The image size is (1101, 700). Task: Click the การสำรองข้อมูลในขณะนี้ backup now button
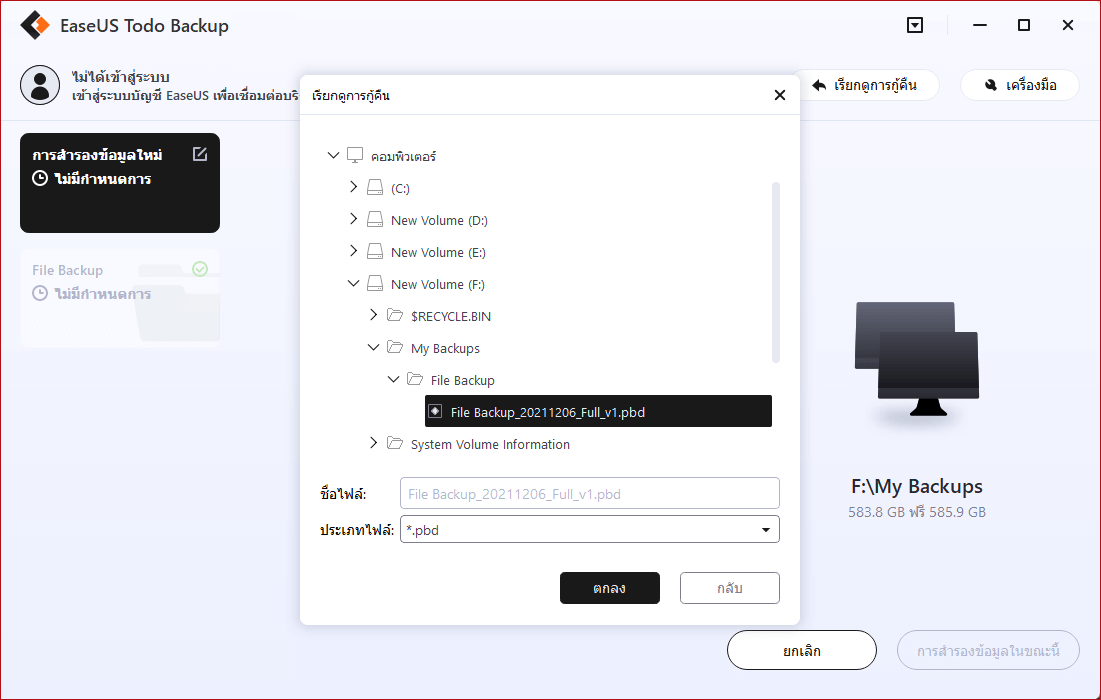coord(988,650)
